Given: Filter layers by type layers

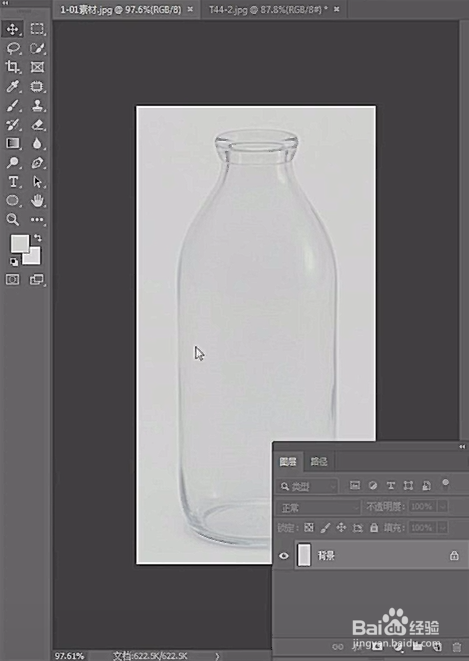Looking at the screenshot, I should (x=391, y=486).
